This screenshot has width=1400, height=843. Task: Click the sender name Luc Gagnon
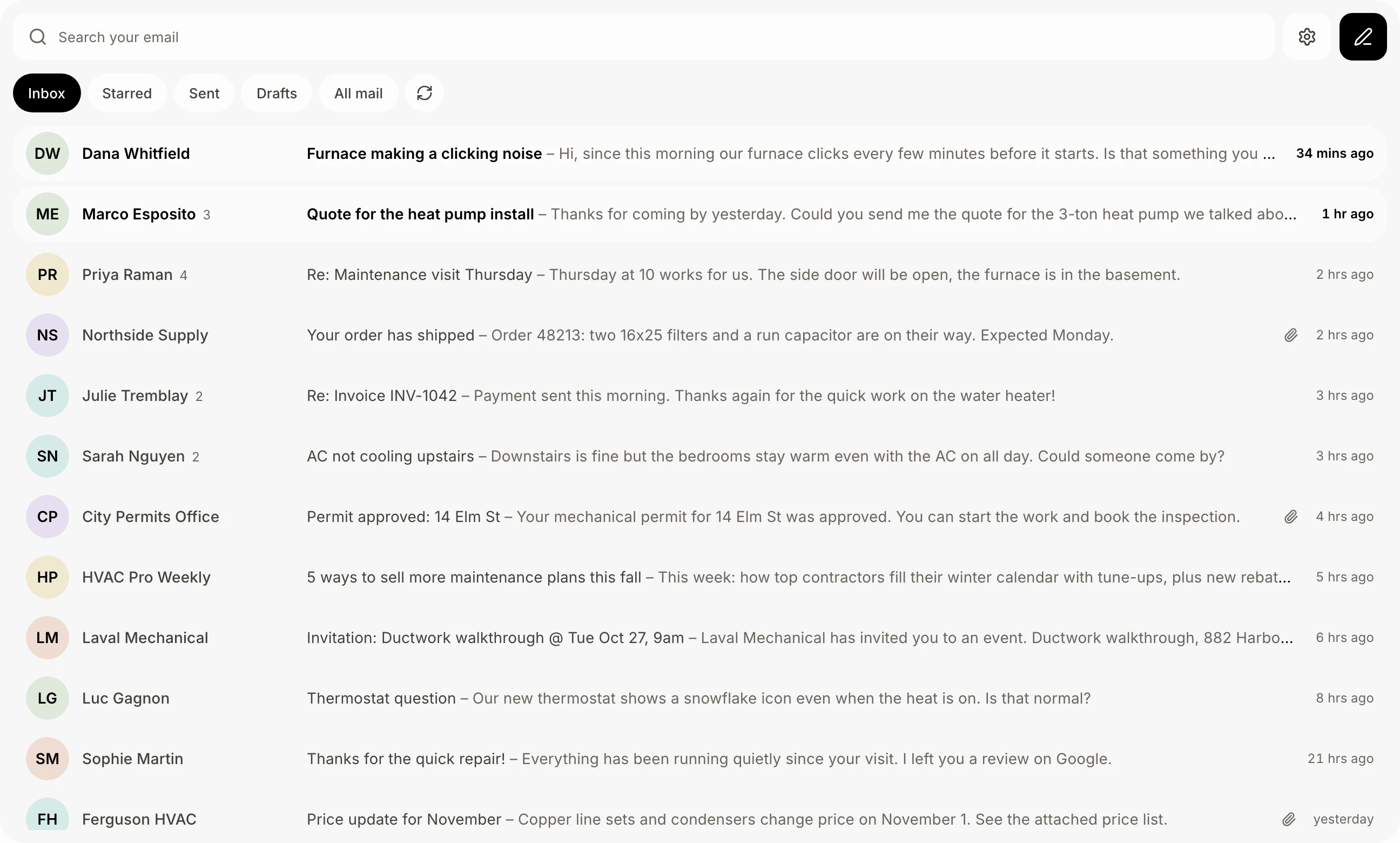pyautogui.click(x=125, y=698)
